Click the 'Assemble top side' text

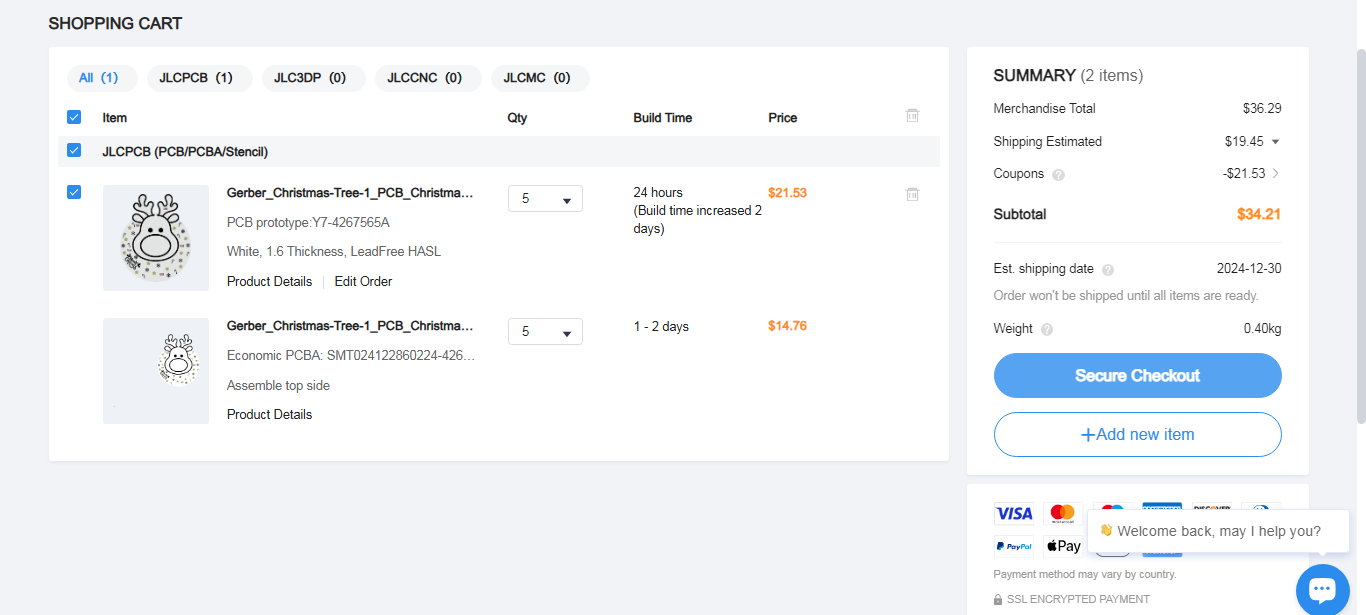(278, 386)
